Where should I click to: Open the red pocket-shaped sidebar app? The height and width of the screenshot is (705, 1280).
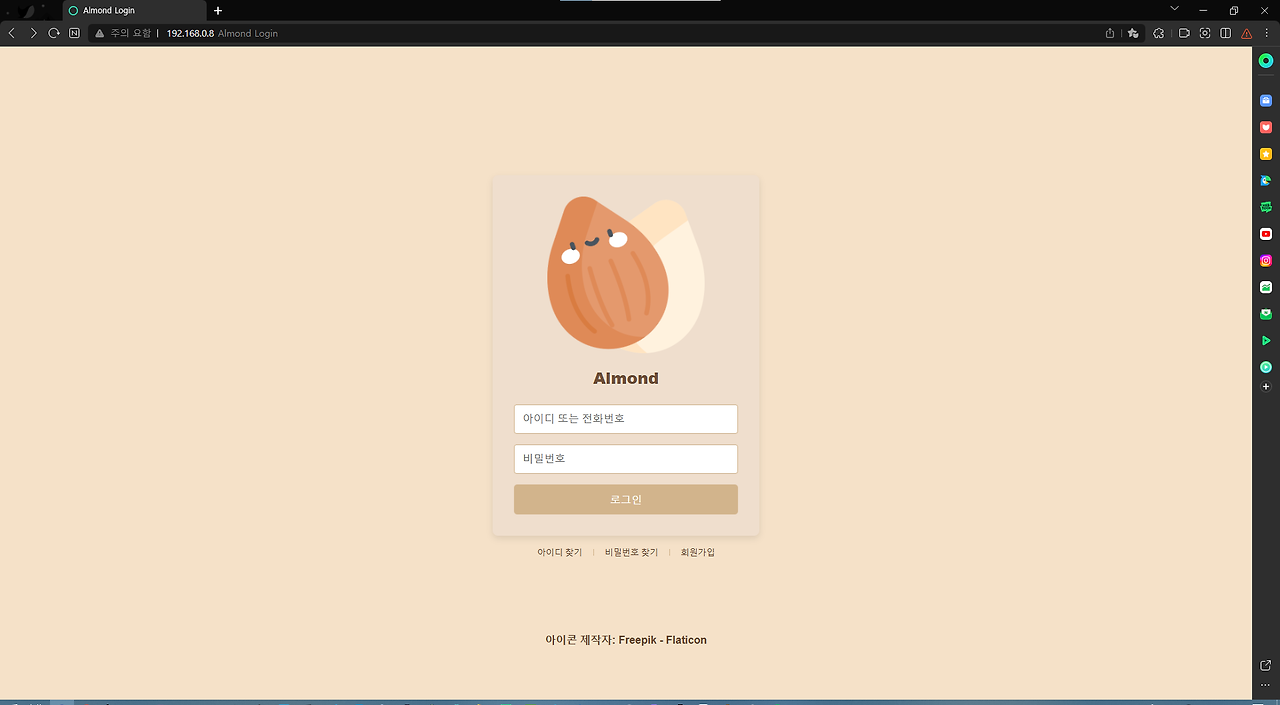(1266, 127)
